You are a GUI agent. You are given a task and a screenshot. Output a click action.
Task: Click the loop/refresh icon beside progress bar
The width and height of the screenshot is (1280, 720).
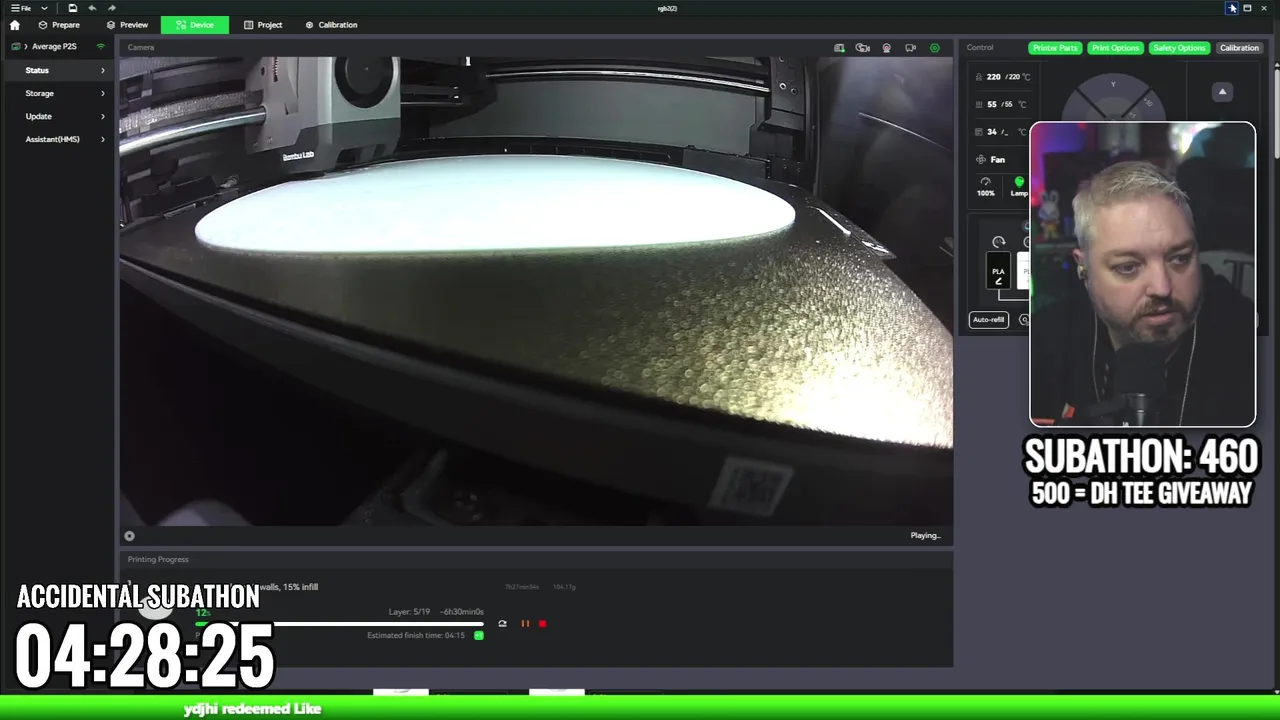[502, 624]
